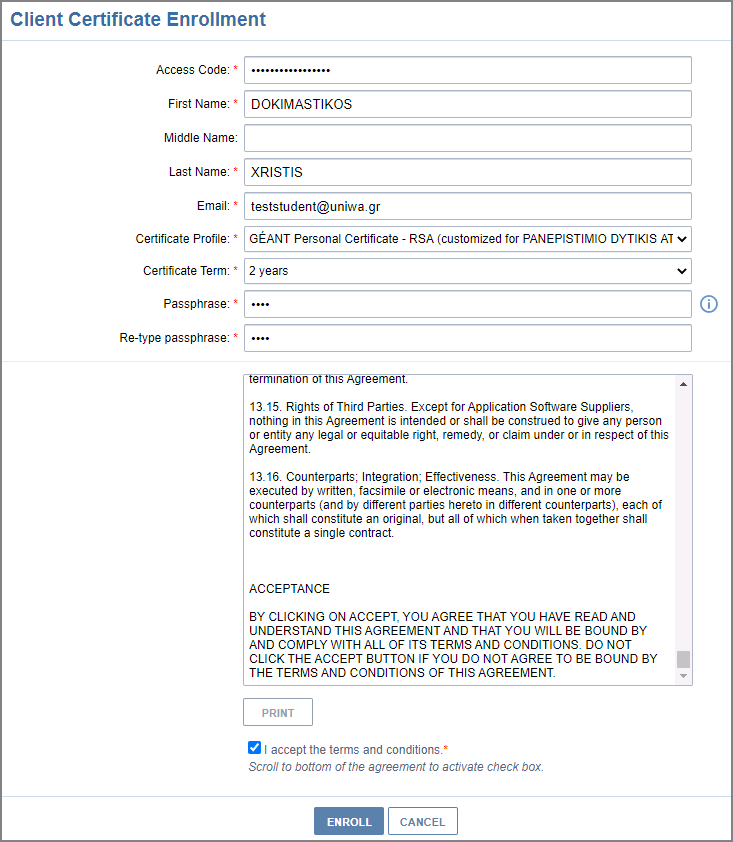Click the Email input field
The width and height of the screenshot is (733, 842).
[x=468, y=206]
